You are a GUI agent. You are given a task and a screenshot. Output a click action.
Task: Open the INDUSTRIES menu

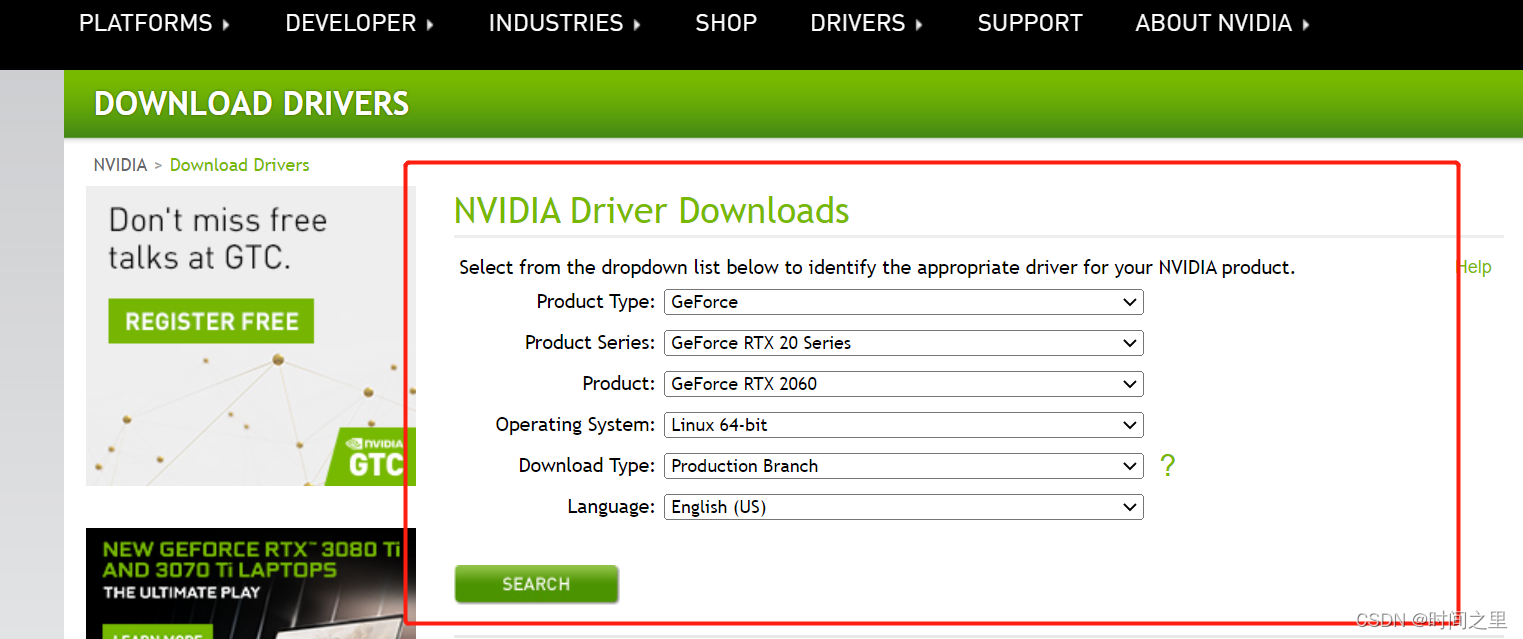point(565,23)
